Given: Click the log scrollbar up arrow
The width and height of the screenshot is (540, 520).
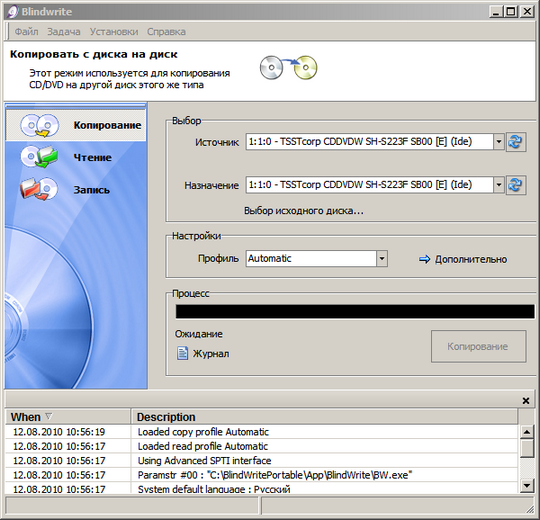Looking at the screenshot, I should (527, 431).
